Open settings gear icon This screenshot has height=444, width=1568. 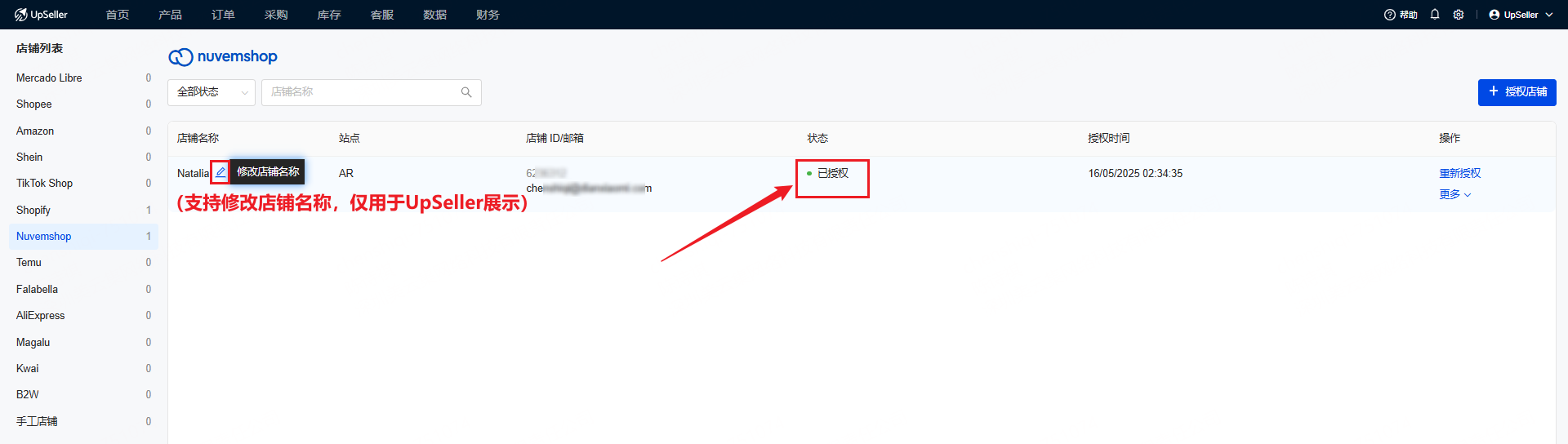pos(1459,15)
